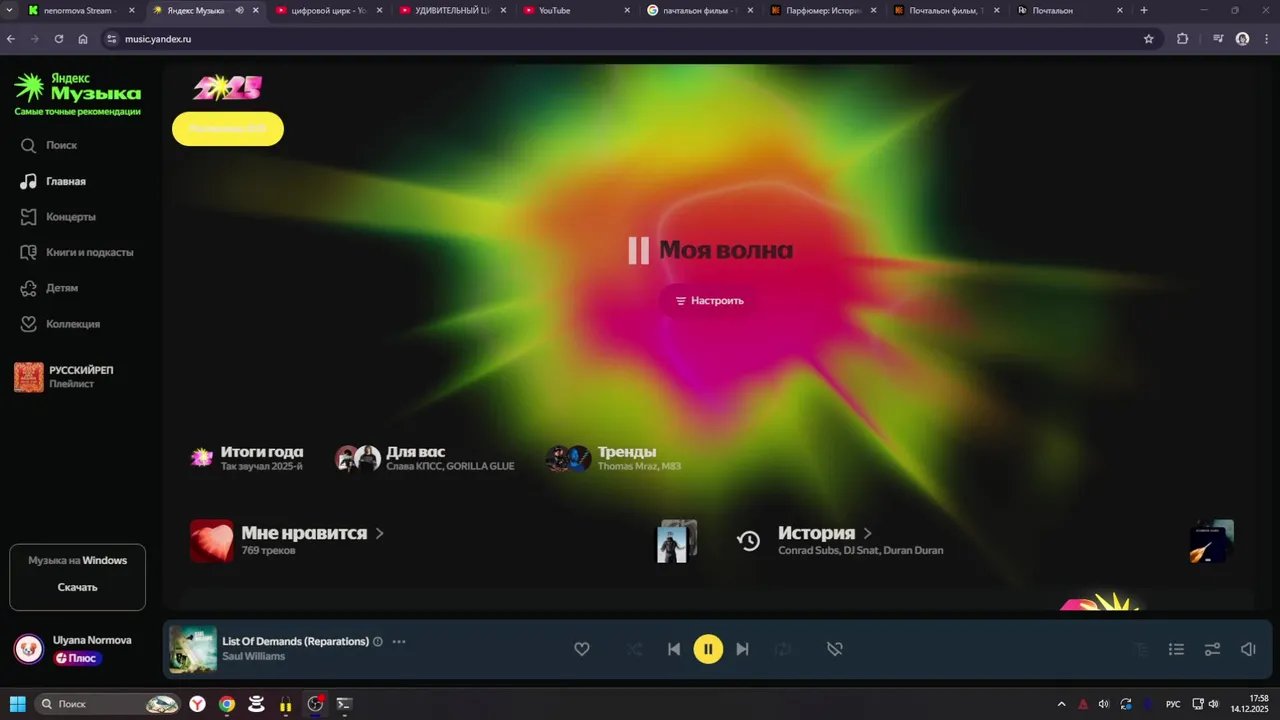This screenshot has width=1280, height=720.
Task: Switch to the YouTube tab
Action: [577, 10]
